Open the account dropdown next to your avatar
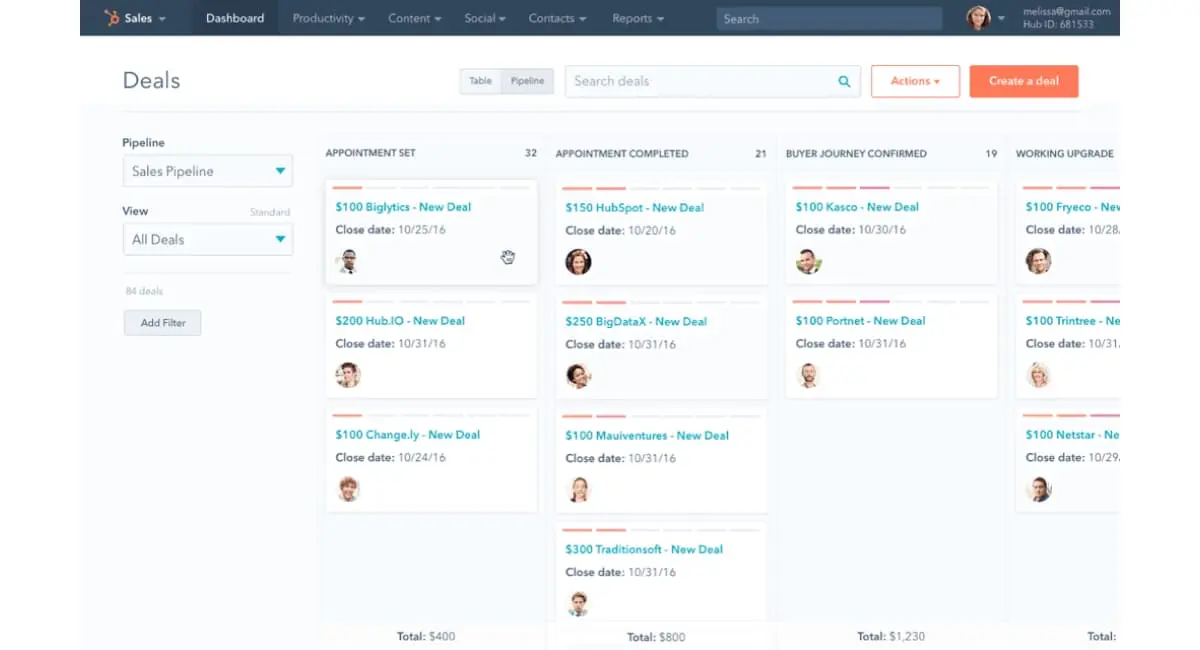 1000,17
